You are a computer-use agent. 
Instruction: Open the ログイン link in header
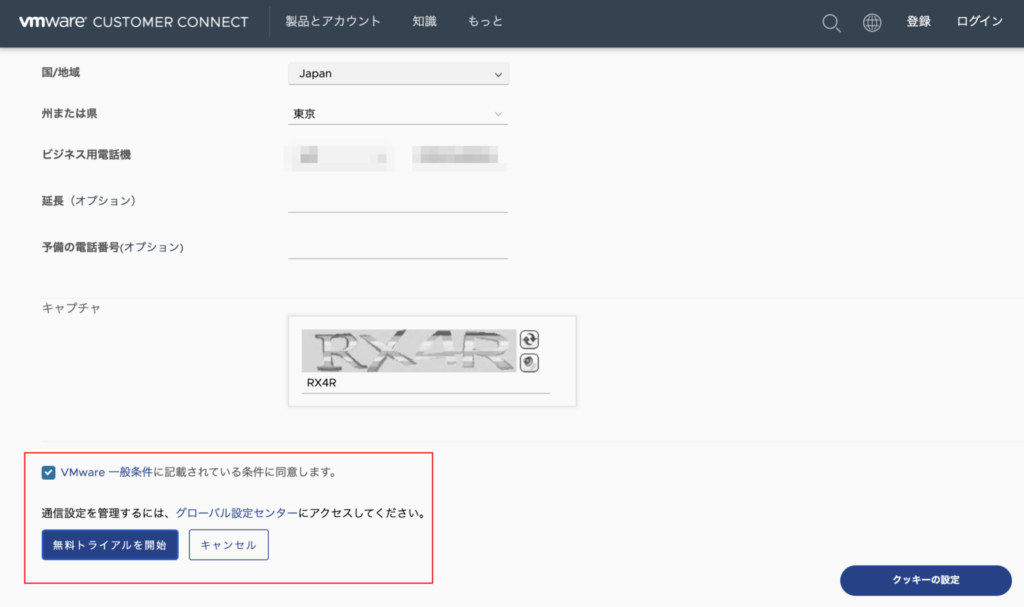tap(980, 22)
